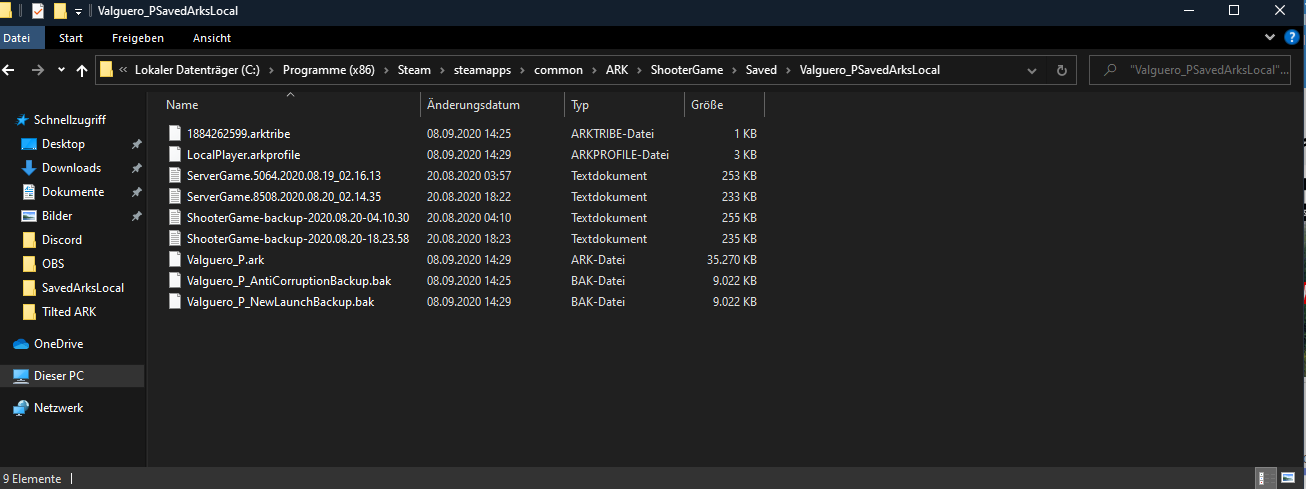Open the Datei ribbon tab
This screenshot has height=489, width=1306.
(x=17, y=38)
